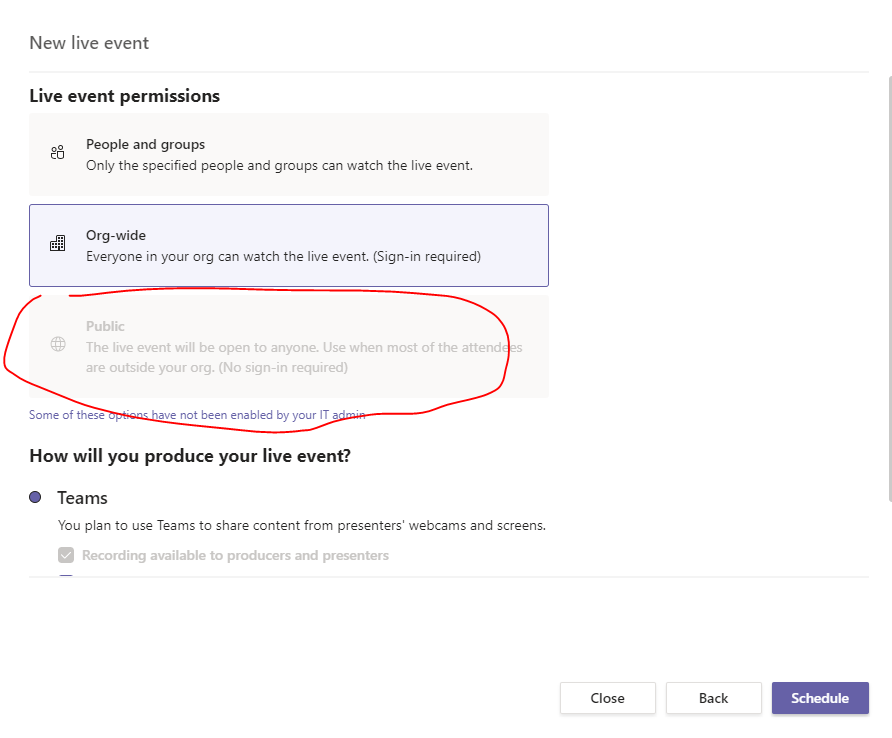Click the building icon beside Org-wide
892x738 pixels.
[57, 243]
